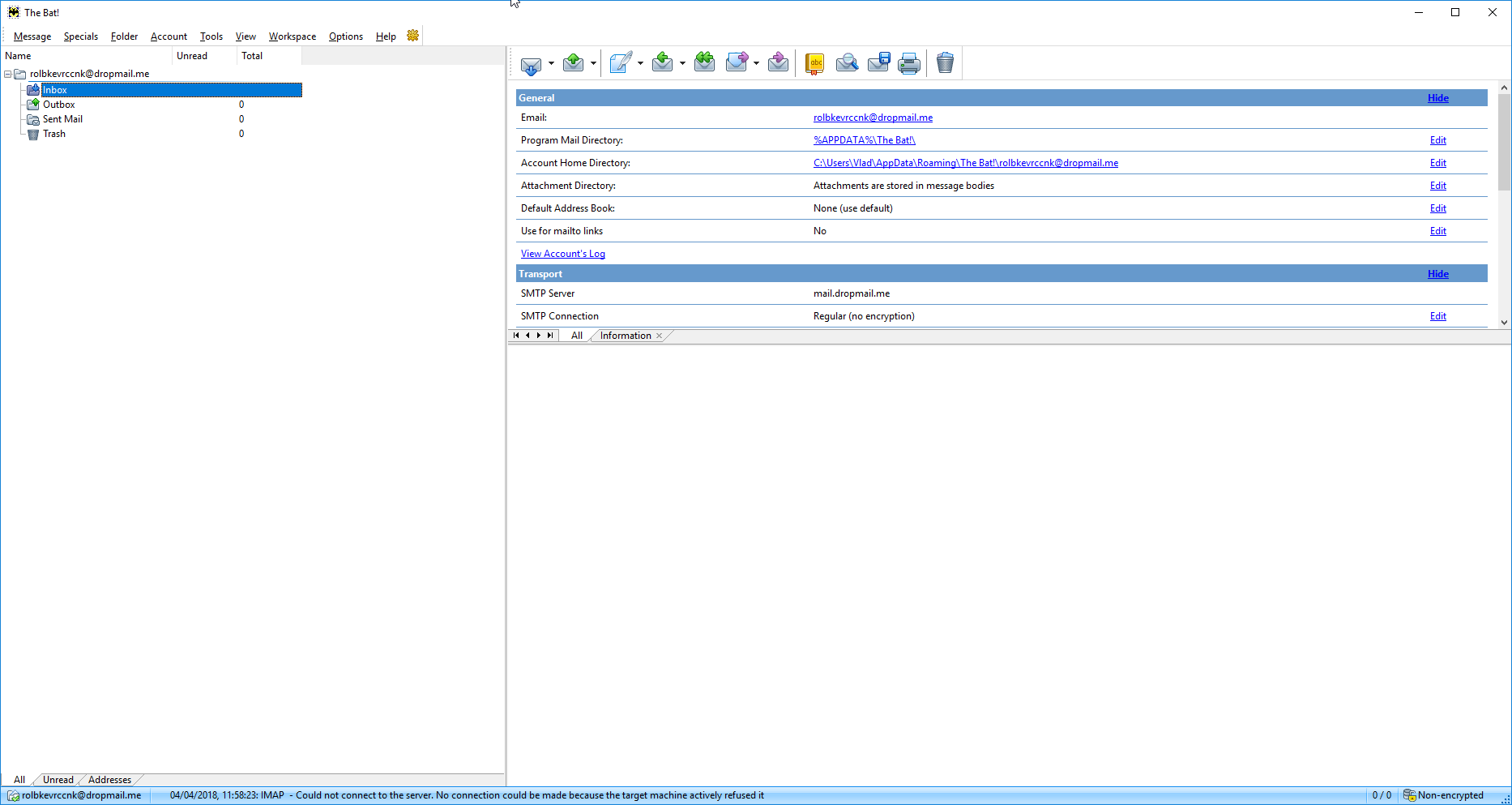
Task: Click the Get New Mail envelope icon
Action: [x=531, y=63]
